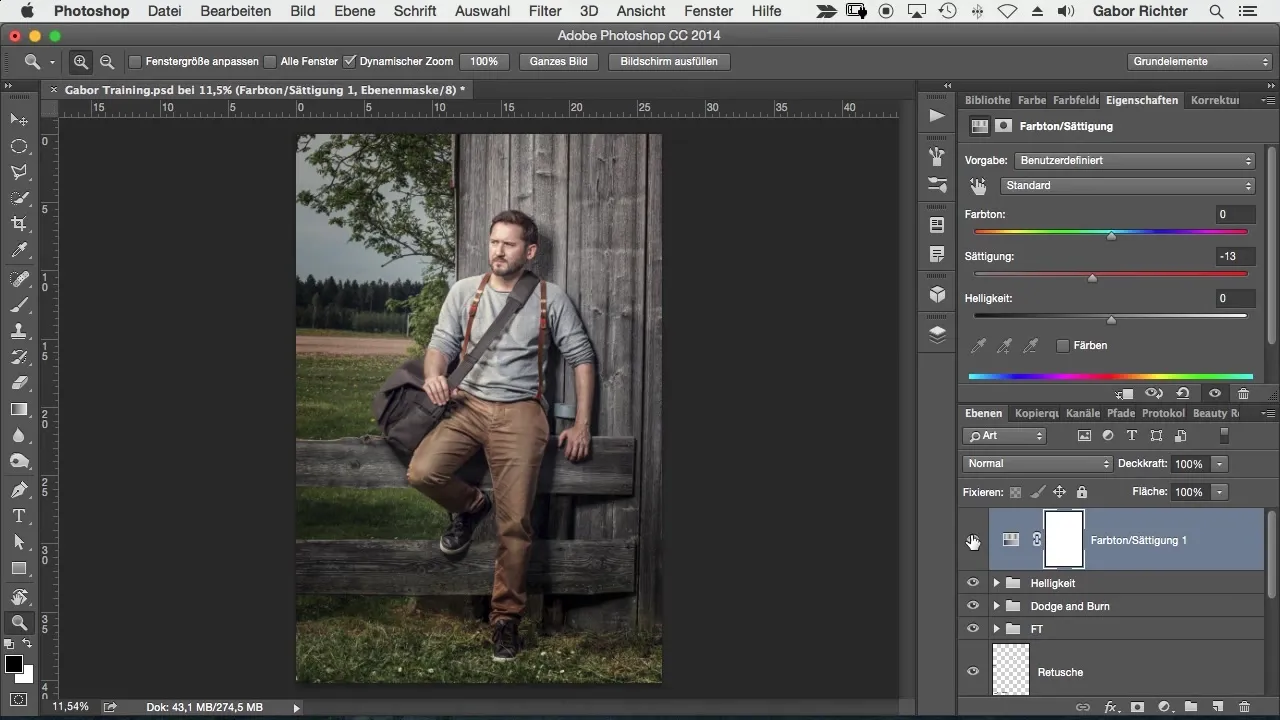Image resolution: width=1280 pixels, height=720 pixels.
Task: Click the zoom out magnifier icon
Action: [x=107, y=62]
